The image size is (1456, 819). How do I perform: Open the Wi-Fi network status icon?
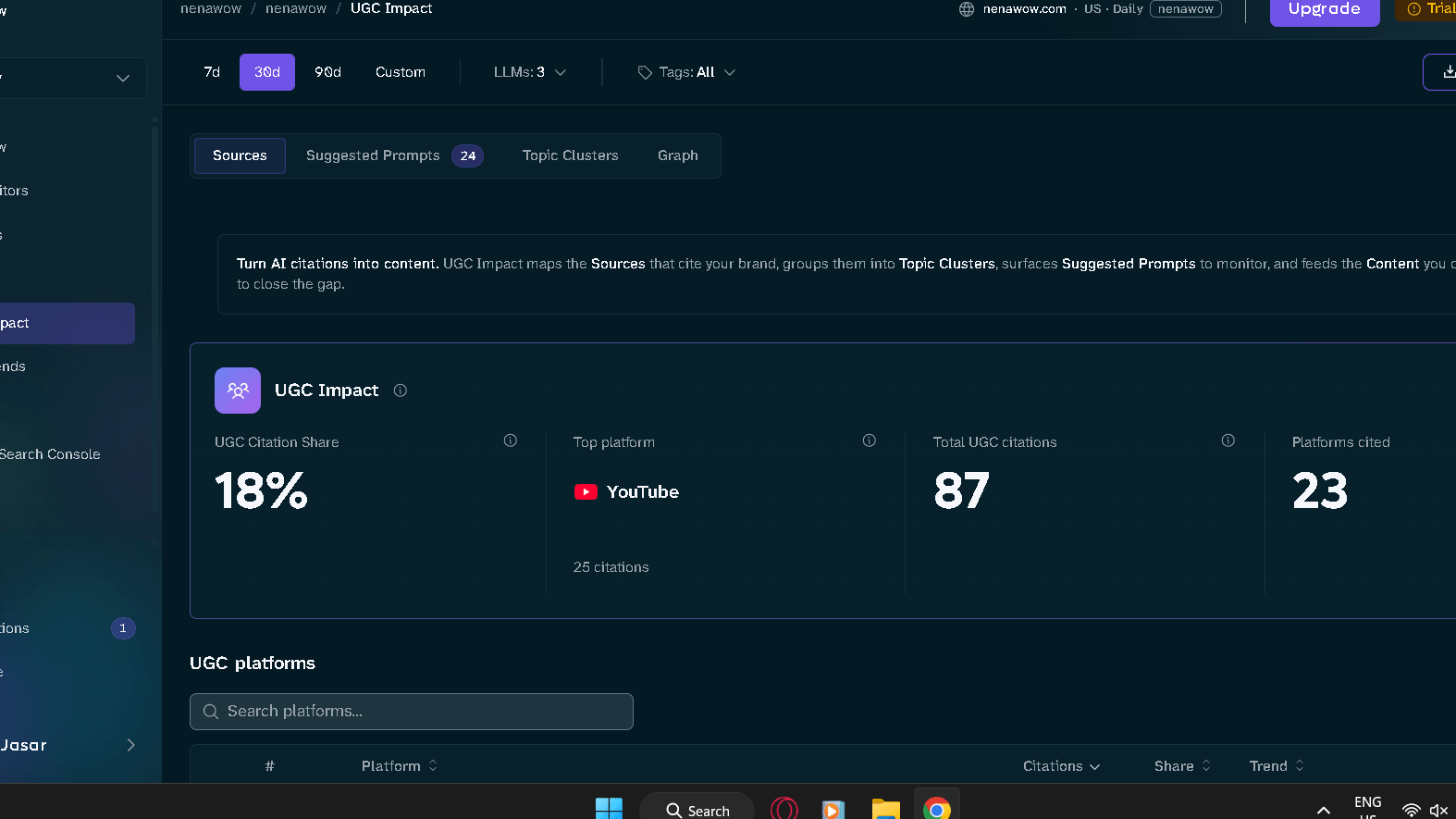click(1411, 811)
